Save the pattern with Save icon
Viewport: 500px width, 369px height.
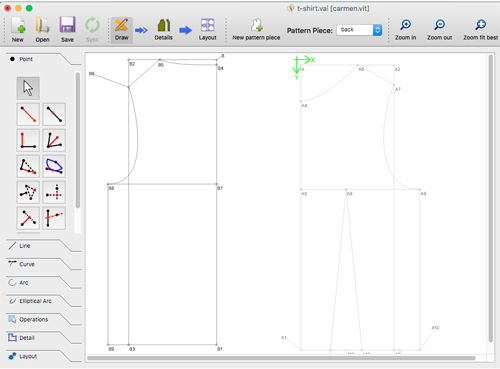pos(67,30)
